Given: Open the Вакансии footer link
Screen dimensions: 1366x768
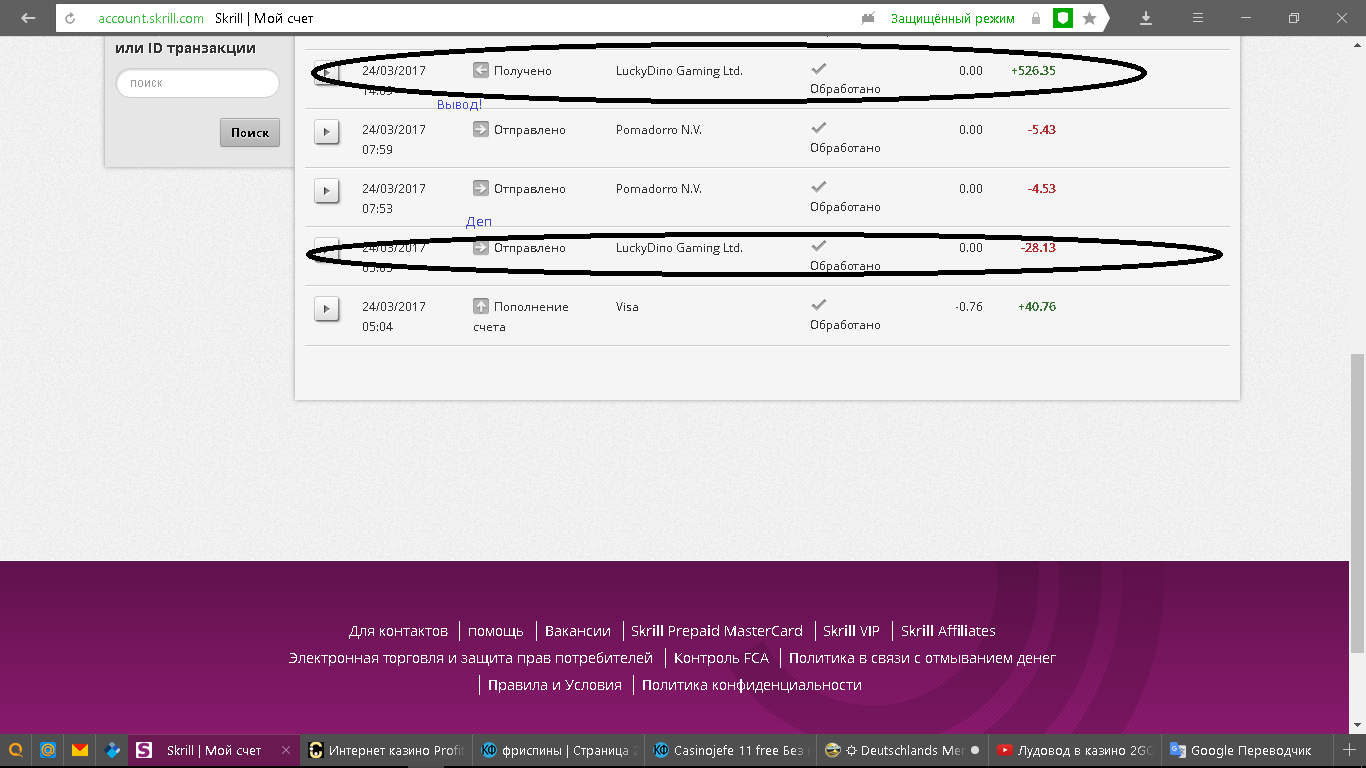Looking at the screenshot, I should [x=578, y=631].
